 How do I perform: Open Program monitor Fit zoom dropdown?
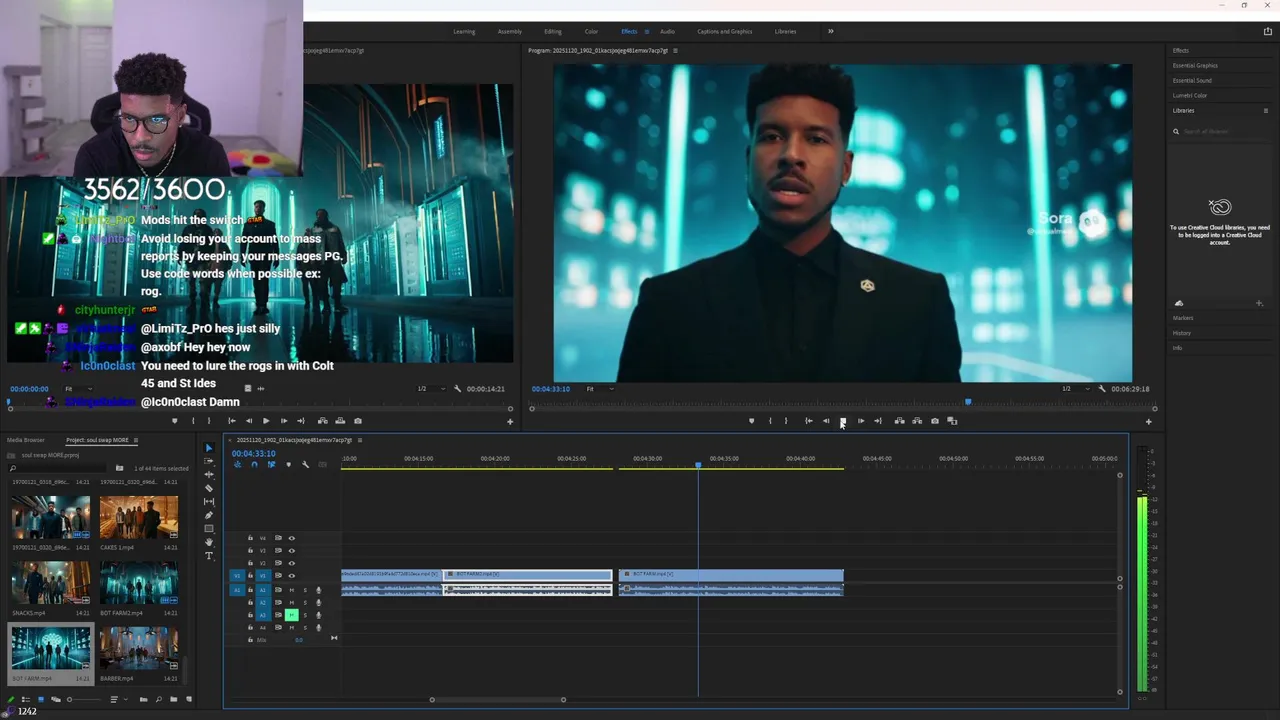pyautogui.click(x=599, y=389)
